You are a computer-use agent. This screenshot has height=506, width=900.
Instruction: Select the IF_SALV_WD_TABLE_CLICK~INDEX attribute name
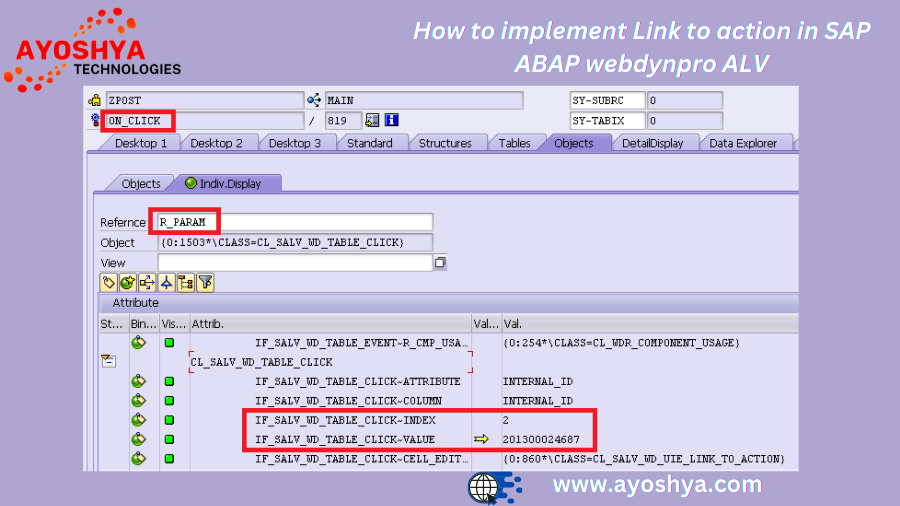[346, 420]
